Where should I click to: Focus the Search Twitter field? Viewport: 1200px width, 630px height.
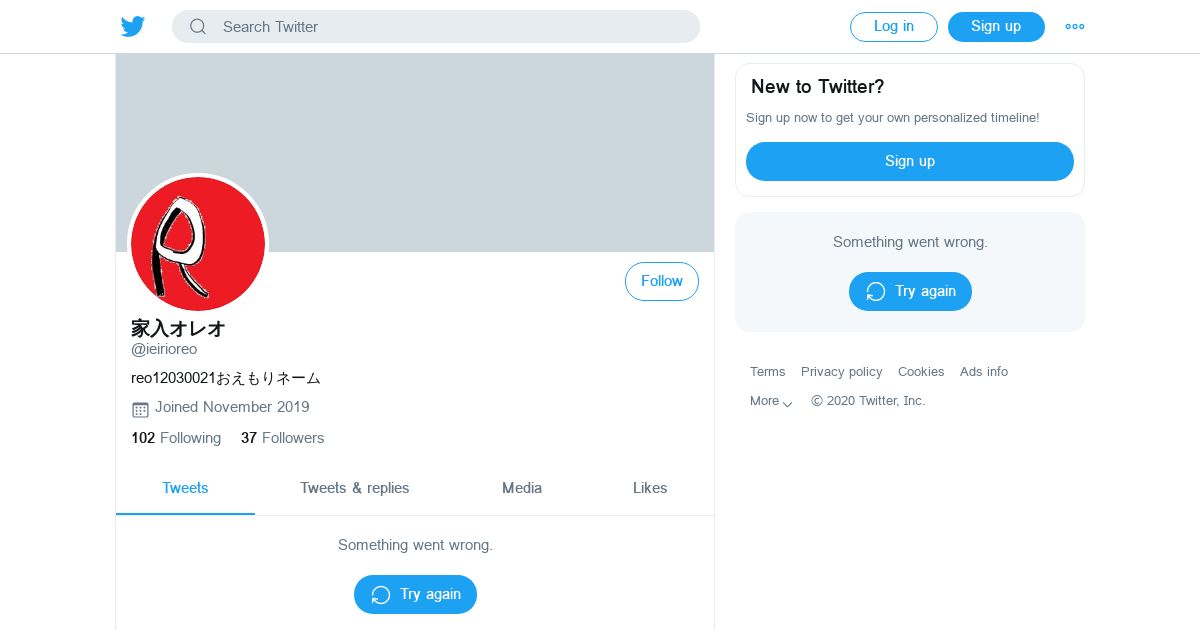436,27
